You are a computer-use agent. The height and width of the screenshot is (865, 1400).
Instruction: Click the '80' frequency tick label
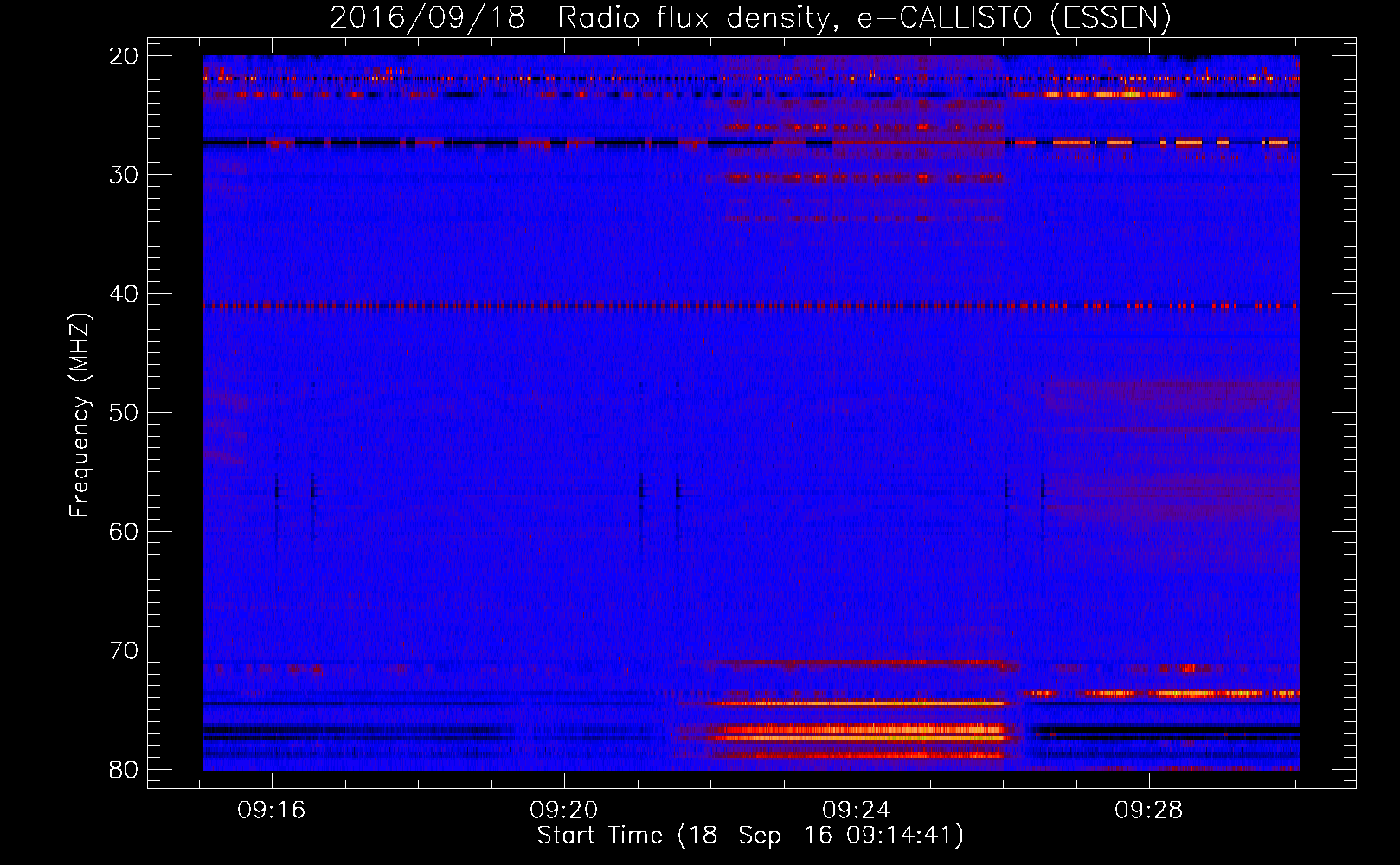click(x=125, y=769)
